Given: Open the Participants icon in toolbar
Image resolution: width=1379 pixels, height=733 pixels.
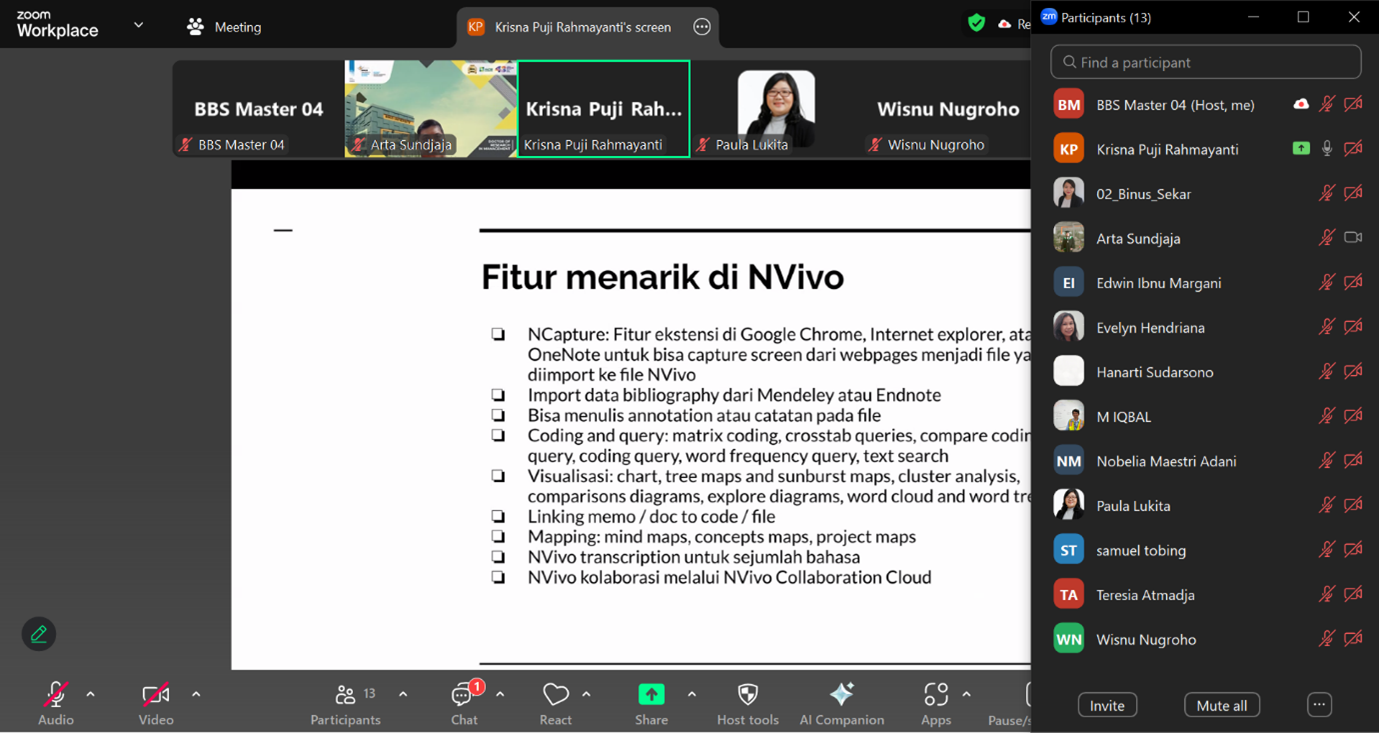Looking at the screenshot, I should [x=345, y=694].
